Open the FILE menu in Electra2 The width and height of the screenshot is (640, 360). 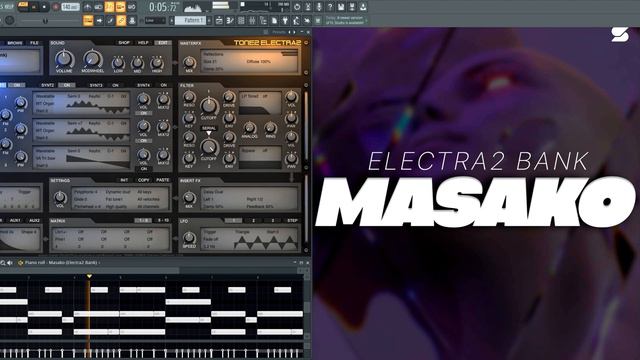pos(34,43)
